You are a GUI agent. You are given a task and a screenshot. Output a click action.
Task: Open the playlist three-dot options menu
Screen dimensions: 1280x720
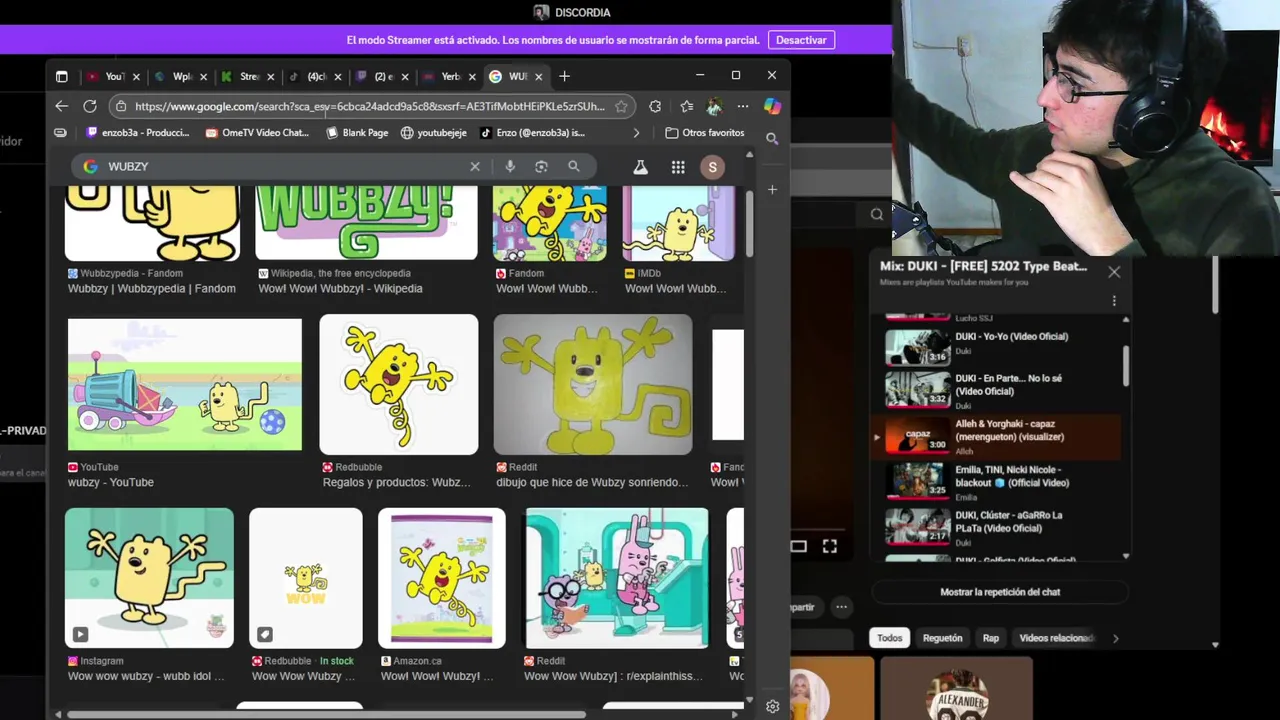coord(1114,301)
